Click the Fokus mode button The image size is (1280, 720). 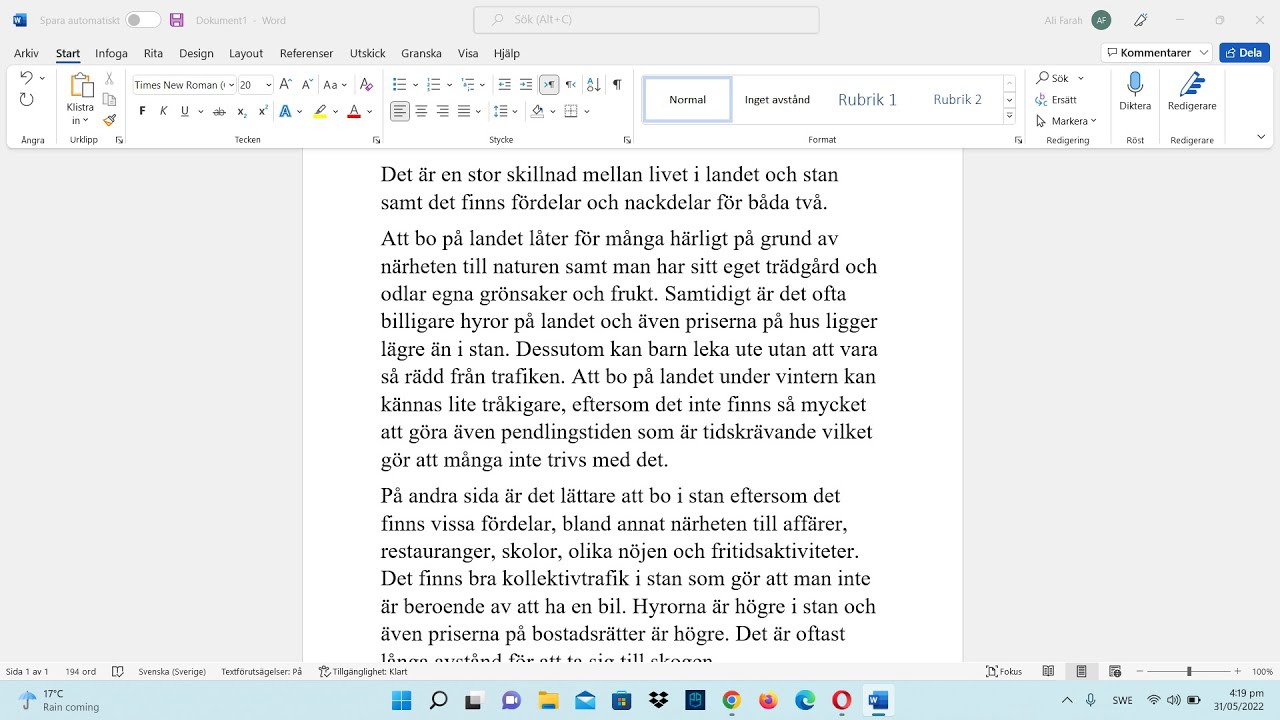[1004, 672]
